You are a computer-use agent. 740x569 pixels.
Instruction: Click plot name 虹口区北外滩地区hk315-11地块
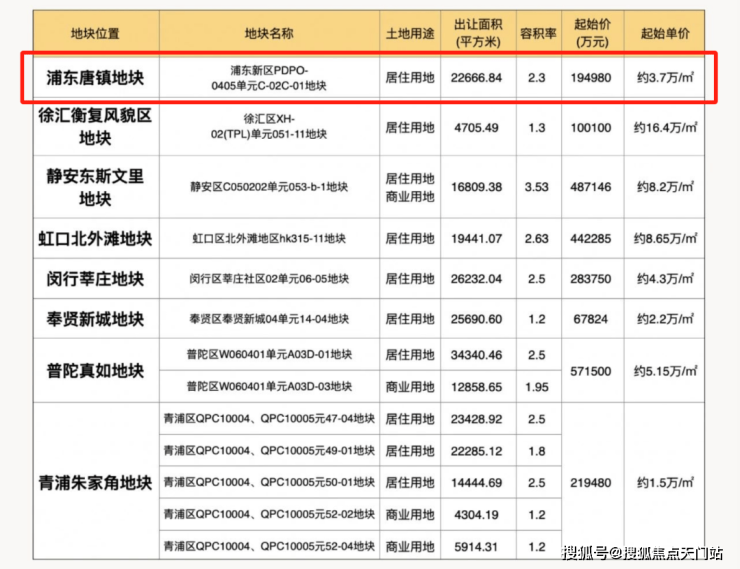(269, 239)
